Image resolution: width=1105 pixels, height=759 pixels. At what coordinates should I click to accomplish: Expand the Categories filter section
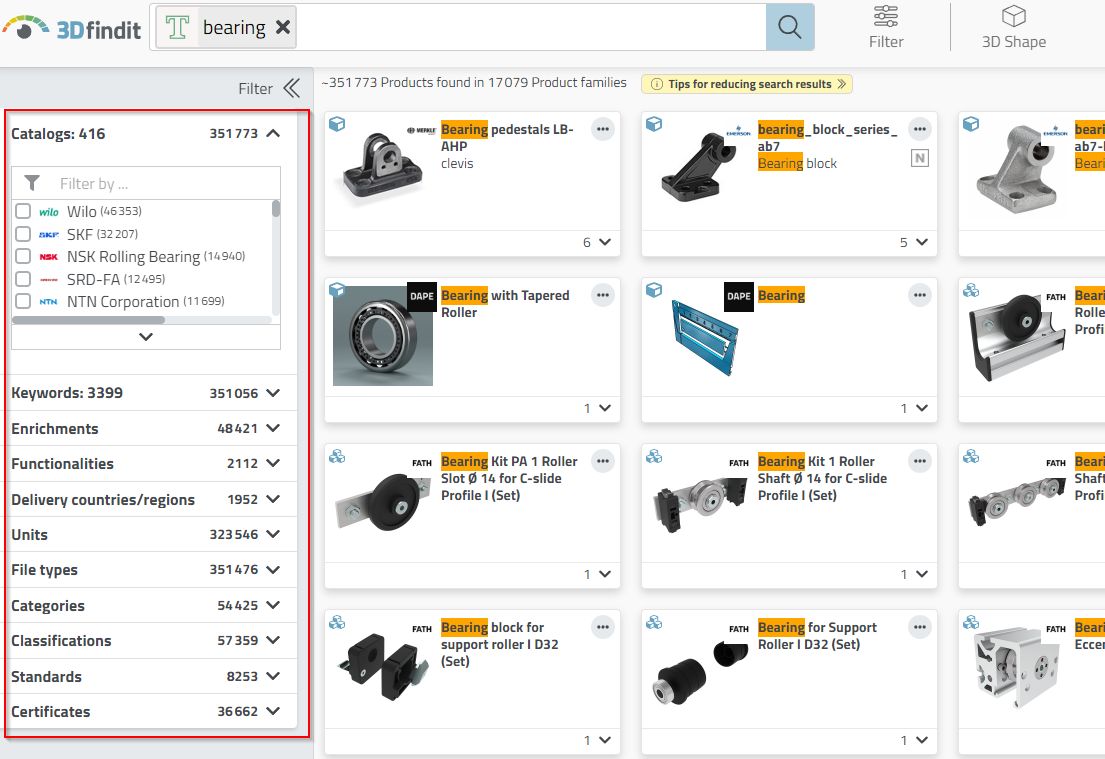click(273, 605)
